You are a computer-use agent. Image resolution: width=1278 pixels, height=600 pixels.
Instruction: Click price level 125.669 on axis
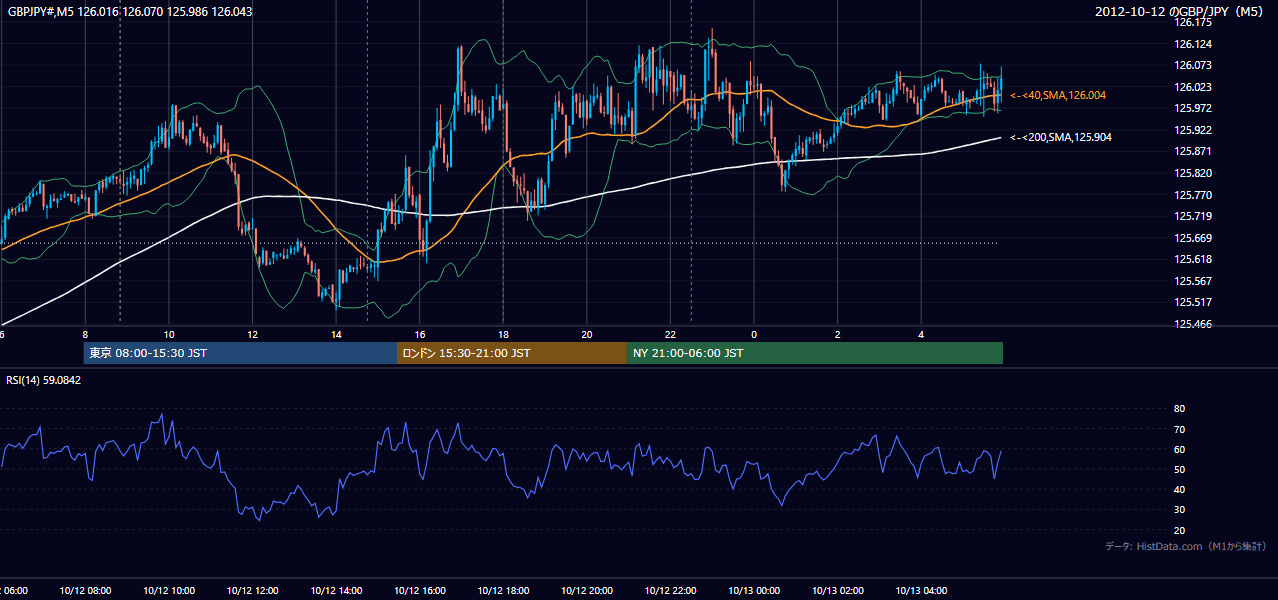click(1193, 238)
